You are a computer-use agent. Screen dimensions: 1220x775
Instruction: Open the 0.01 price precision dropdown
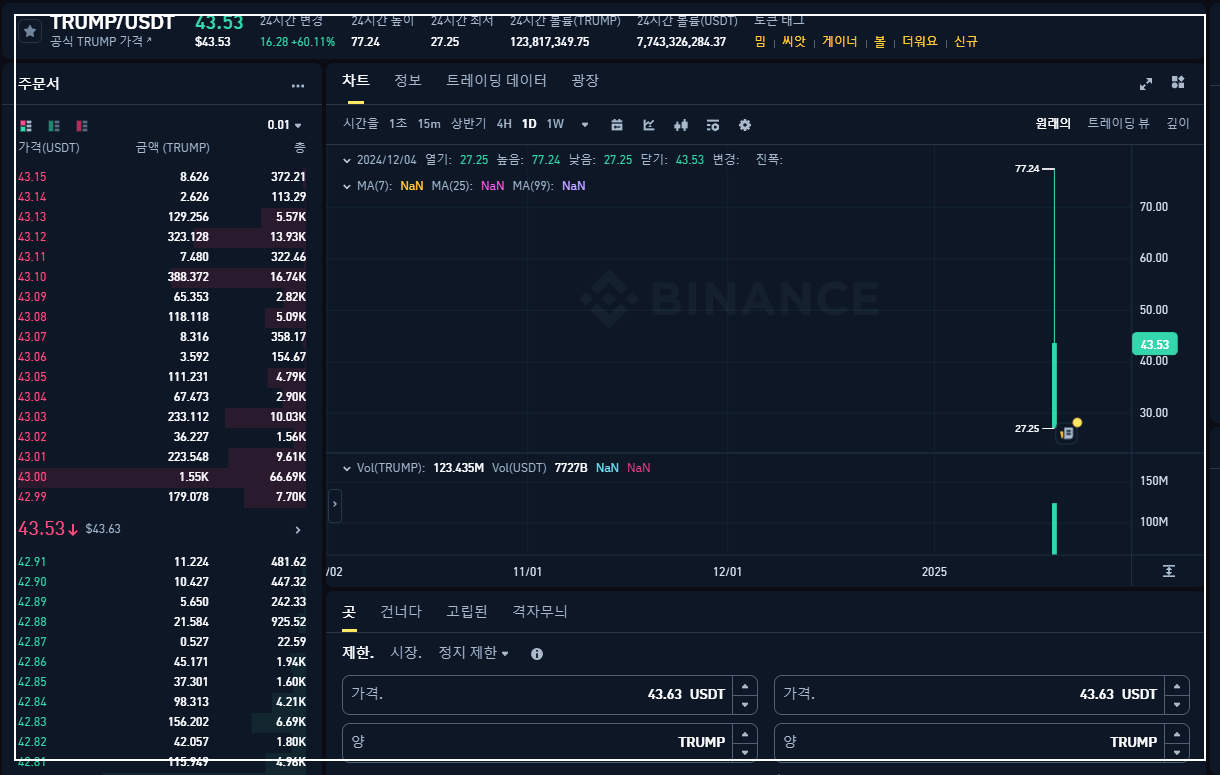(x=284, y=125)
